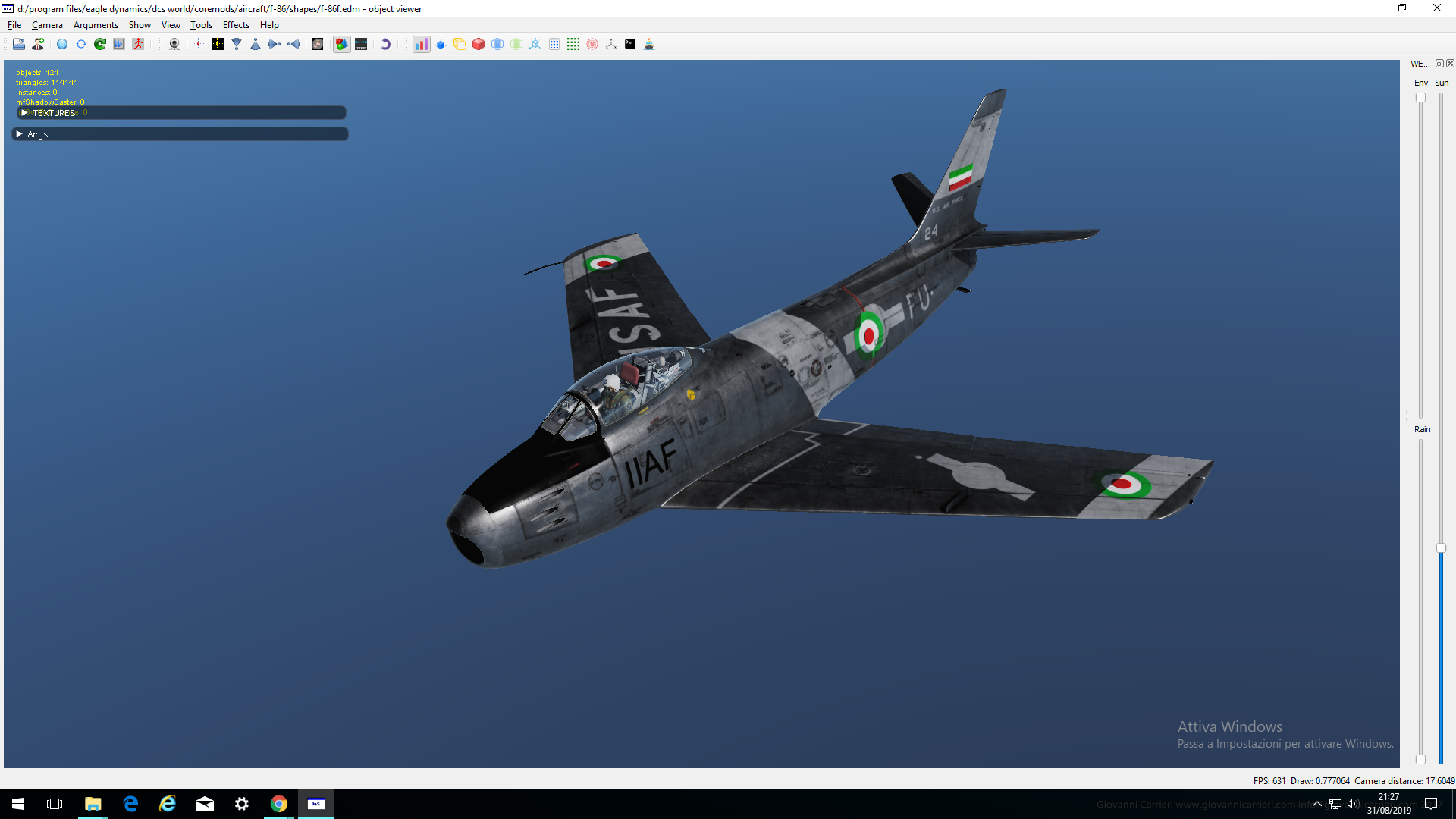The height and width of the screenshot is (819, 1456).
Task: Click the add user/person toolbar icon
Action: pos(38,44)
